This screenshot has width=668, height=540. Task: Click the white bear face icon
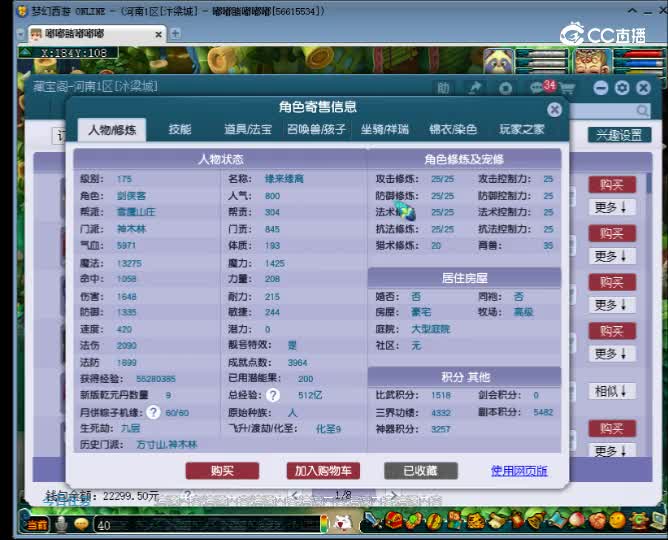(x=343, y=523)
